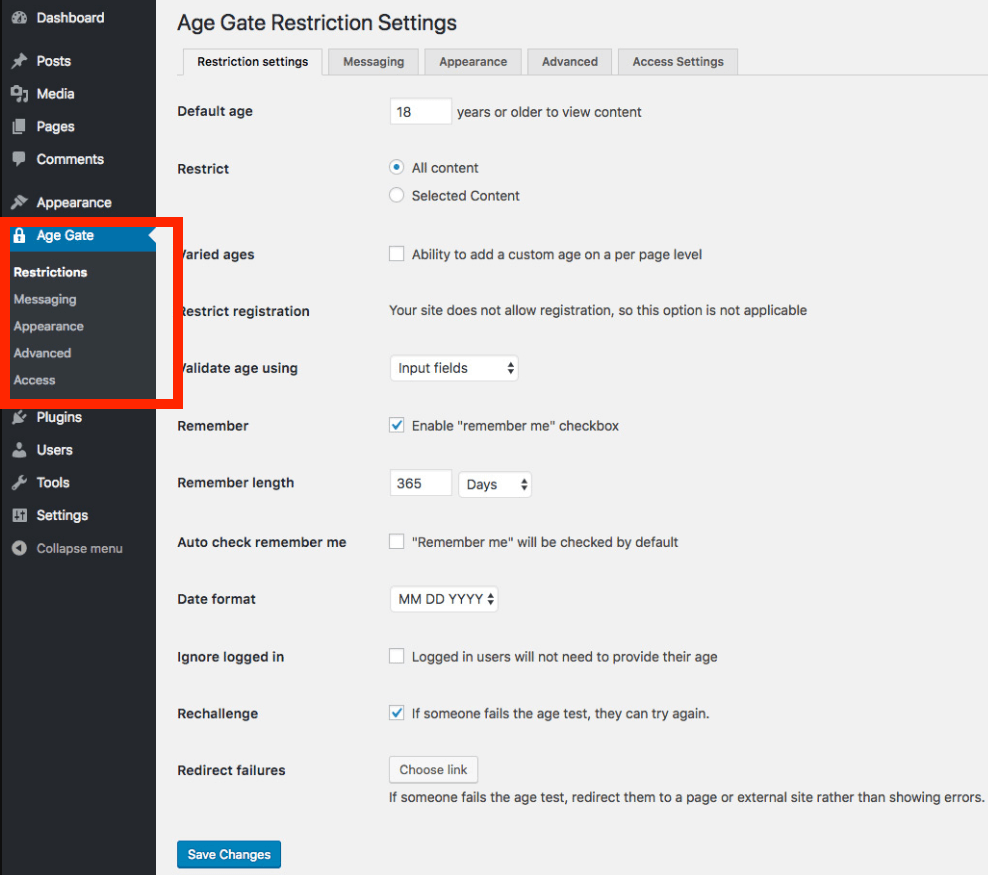
Task: Open Posts via the pushpin icon
Action: [19, 61]
